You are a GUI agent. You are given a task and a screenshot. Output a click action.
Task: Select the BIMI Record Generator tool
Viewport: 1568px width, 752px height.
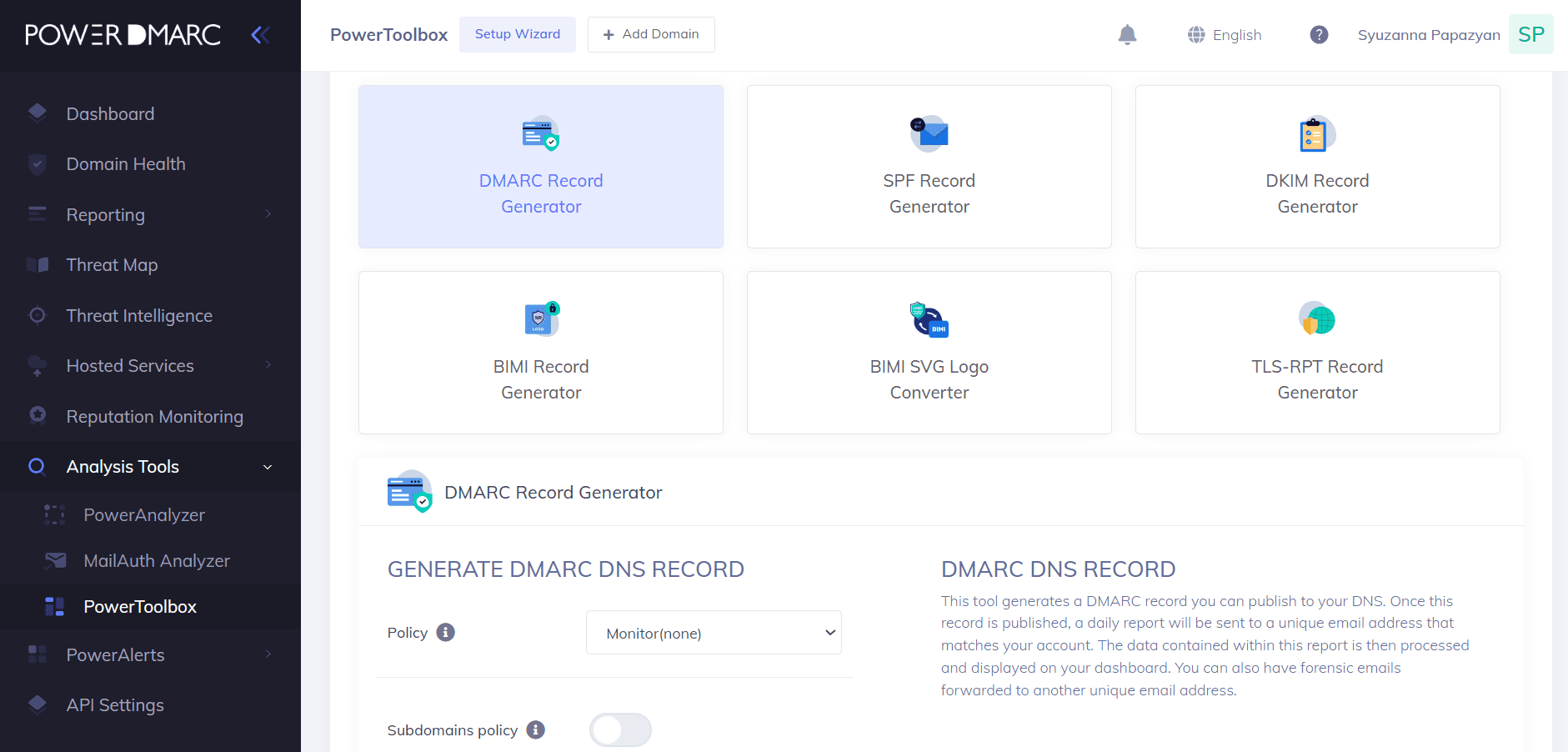pyautogui.click(x=540, y=352)
